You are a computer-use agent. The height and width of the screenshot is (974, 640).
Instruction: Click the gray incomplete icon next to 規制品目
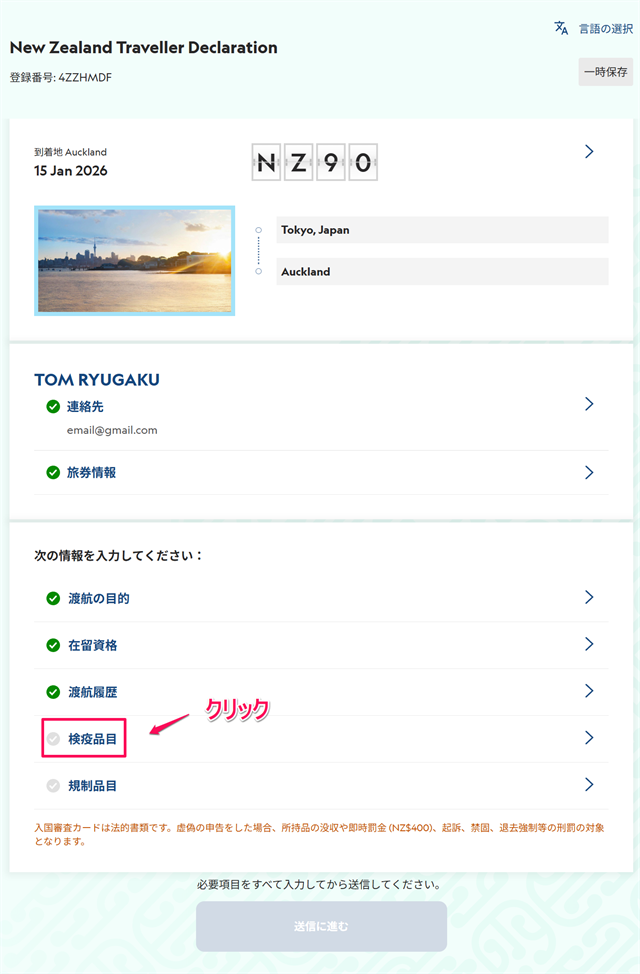53,786
